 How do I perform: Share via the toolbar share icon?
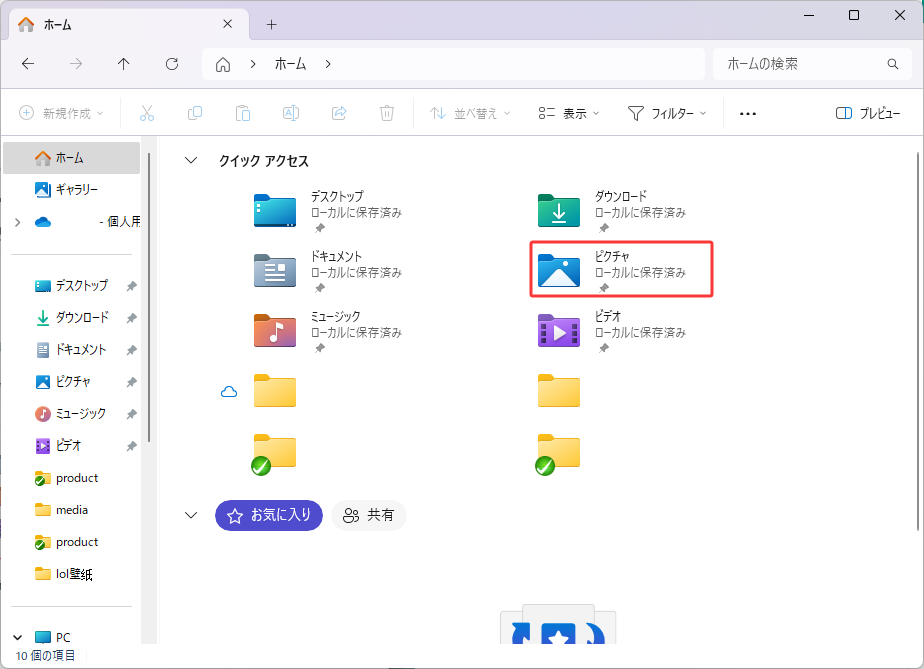339,113
